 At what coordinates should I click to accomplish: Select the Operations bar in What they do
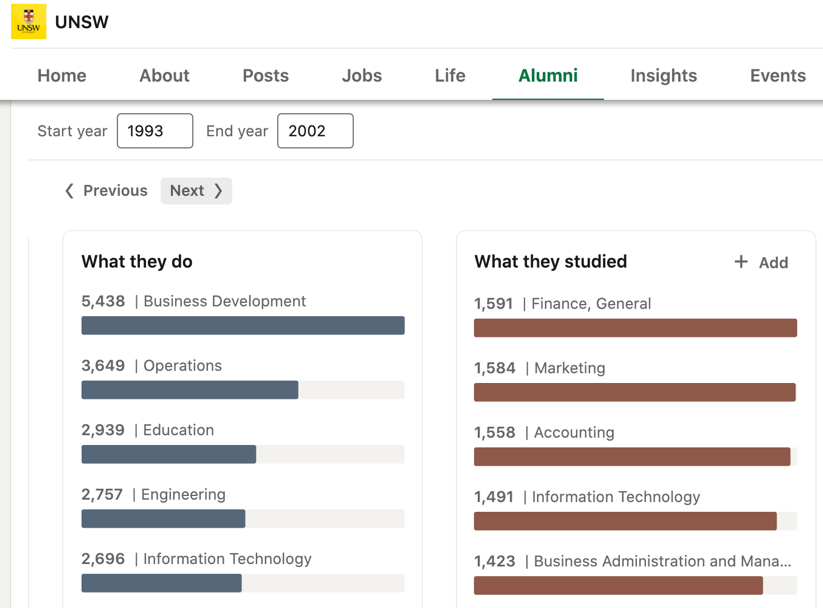(190, 390)
